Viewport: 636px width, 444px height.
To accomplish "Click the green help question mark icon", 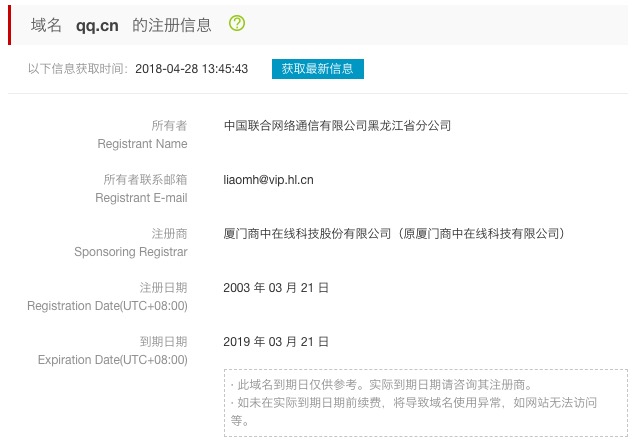I will pos(237,24).
